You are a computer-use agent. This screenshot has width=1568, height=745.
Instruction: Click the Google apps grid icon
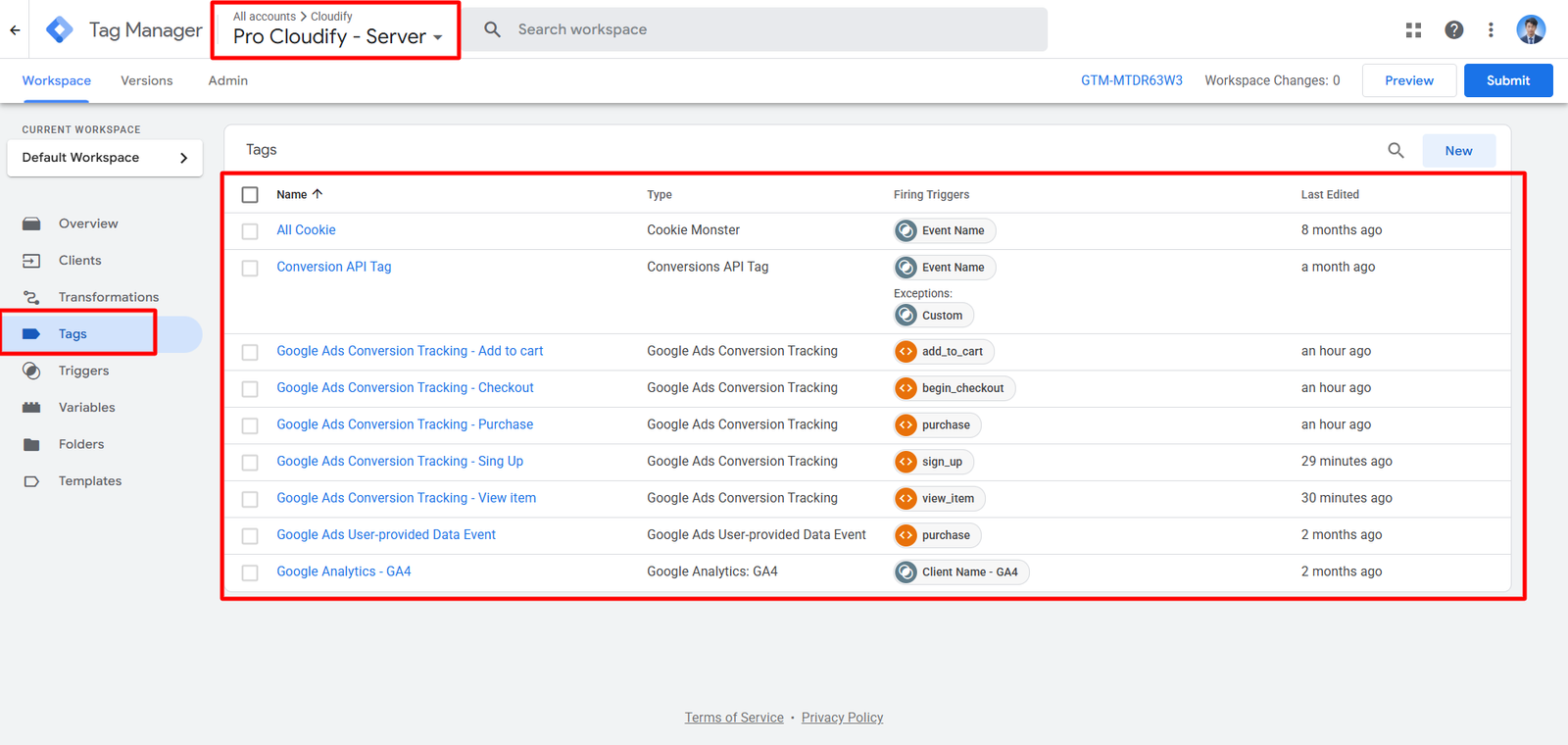tap(1413, 30)
